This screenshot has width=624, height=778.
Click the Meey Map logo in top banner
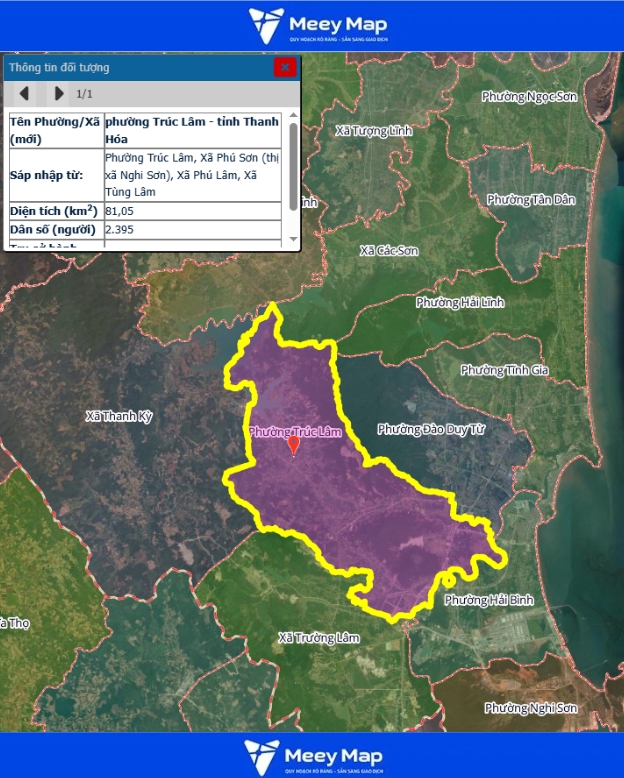[x=318, y=25]
